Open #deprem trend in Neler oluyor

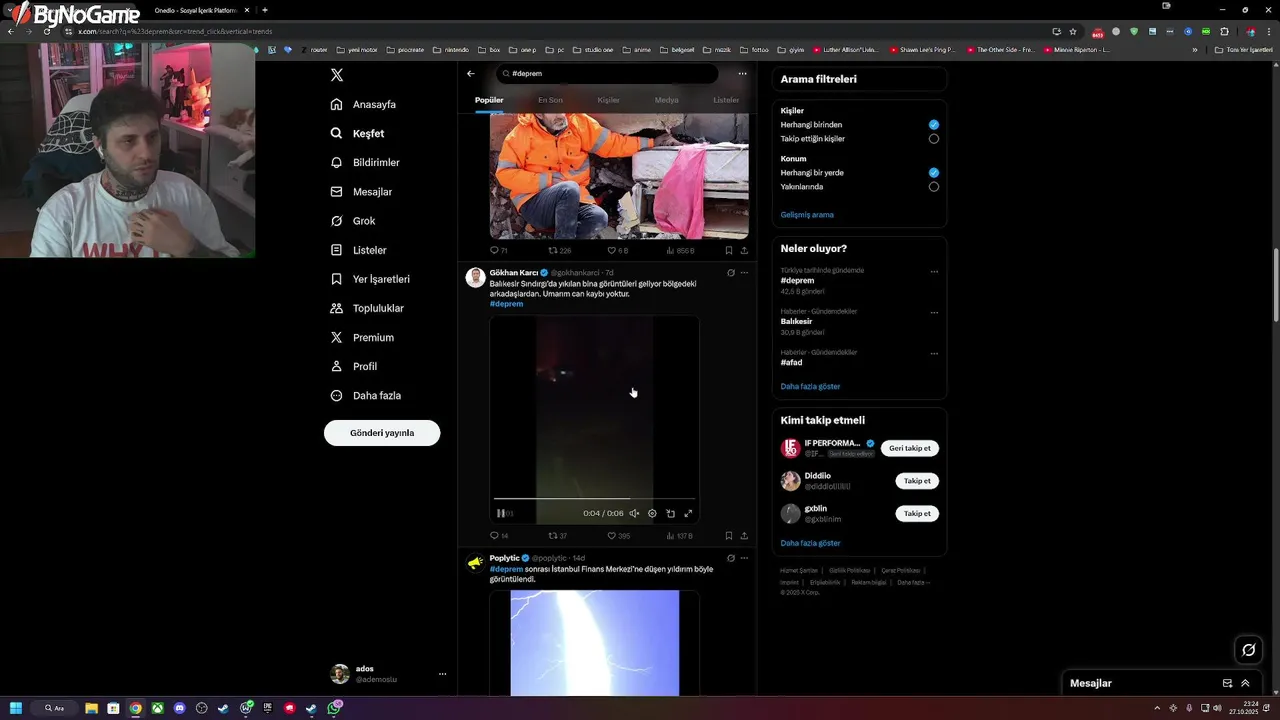tap(797, 281)
